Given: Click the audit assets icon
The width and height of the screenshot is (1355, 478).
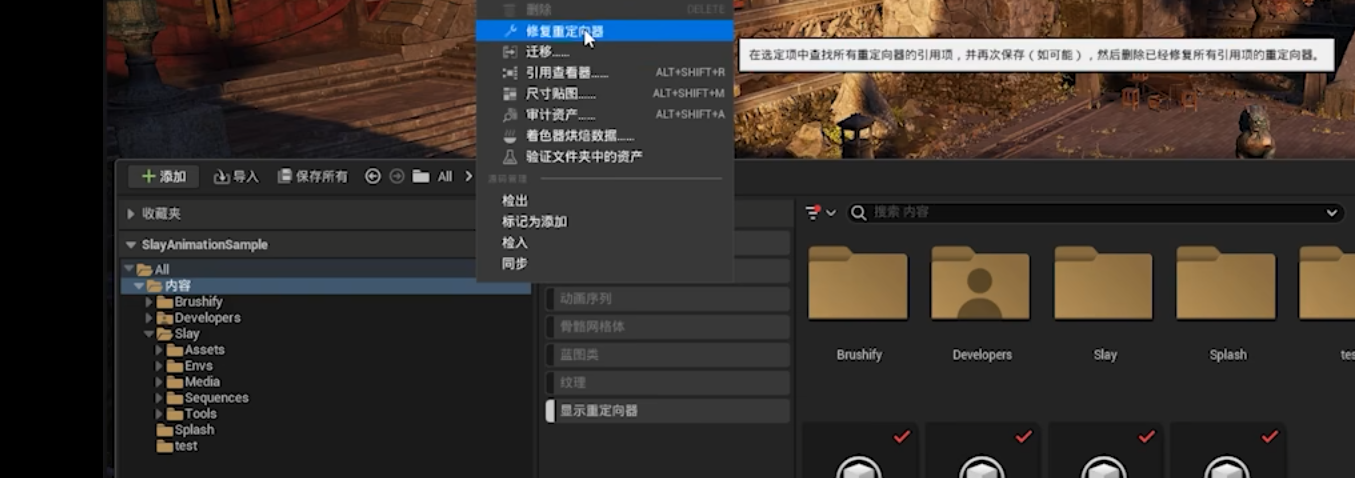Looking at the screenshot, I should point(510,115).
